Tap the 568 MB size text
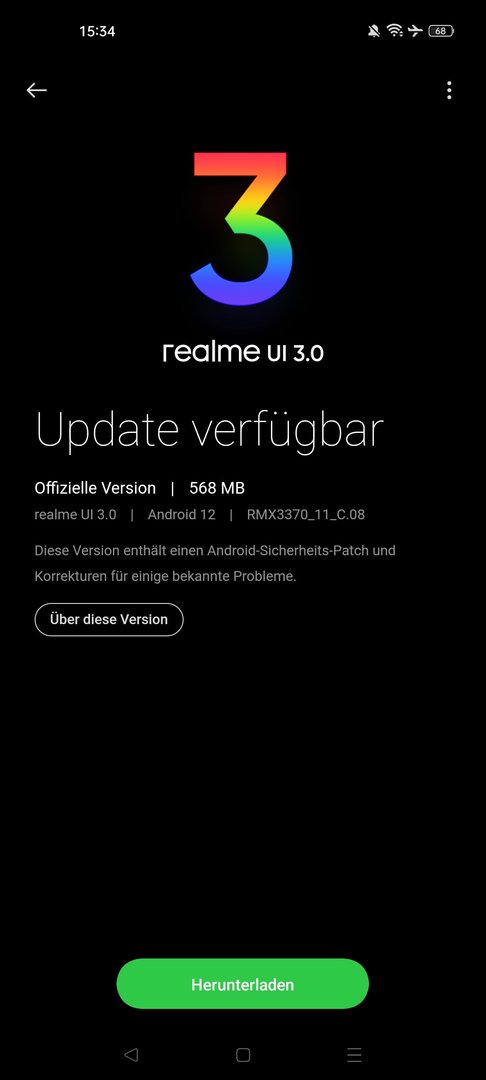This screenshot has width=486, height=1080. pyautogui.click(x=217, y=488)
